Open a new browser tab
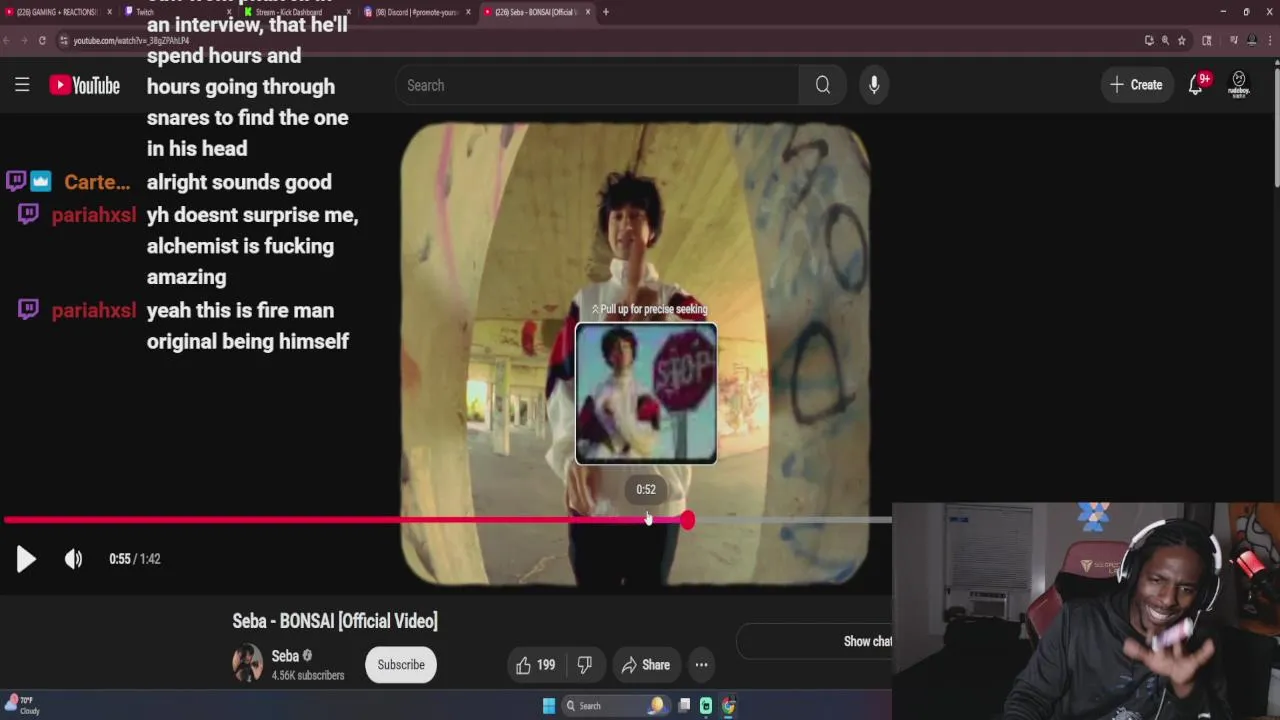 (x=606, y=12)
